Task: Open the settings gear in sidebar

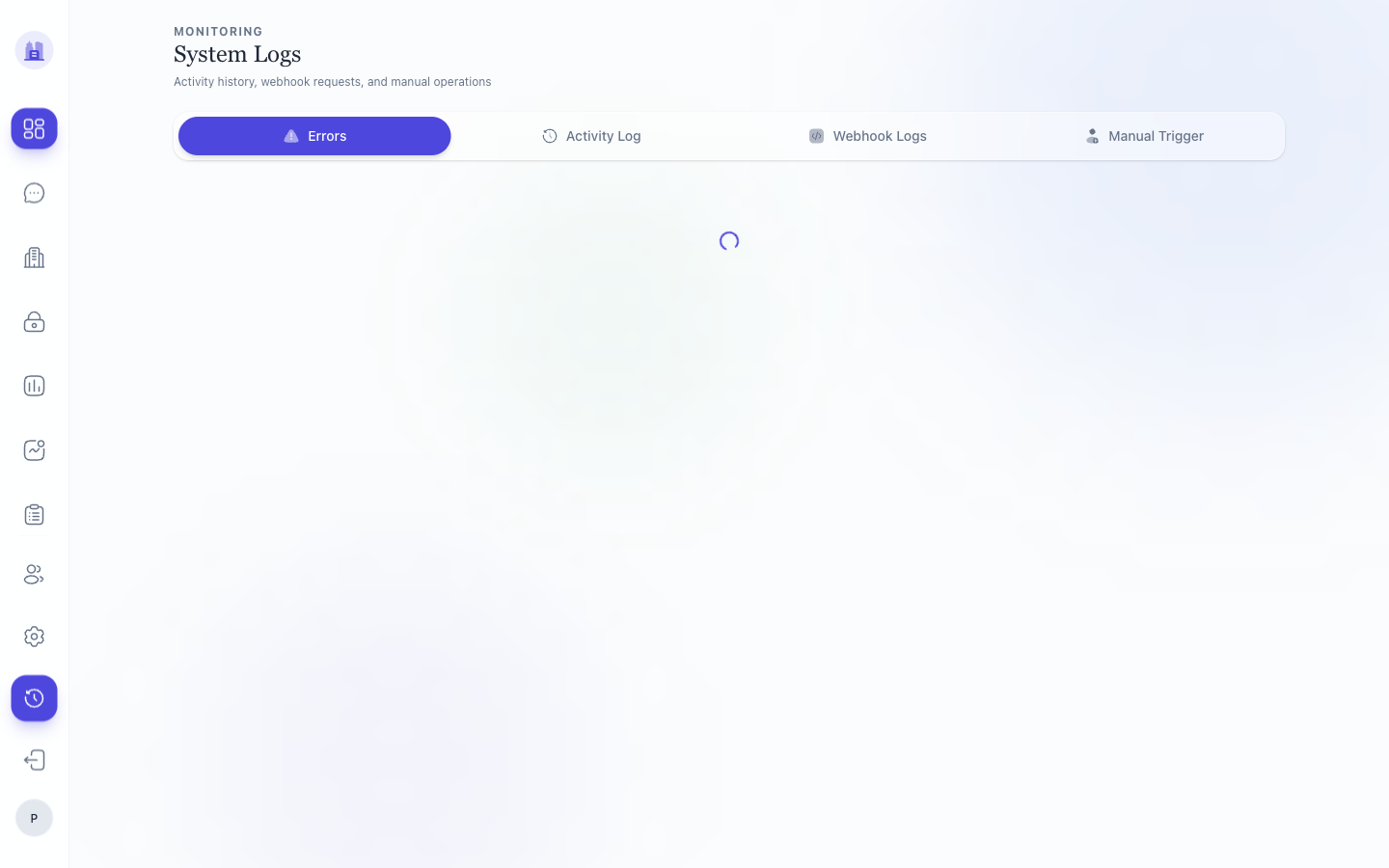Action: [x=34, y=637]
